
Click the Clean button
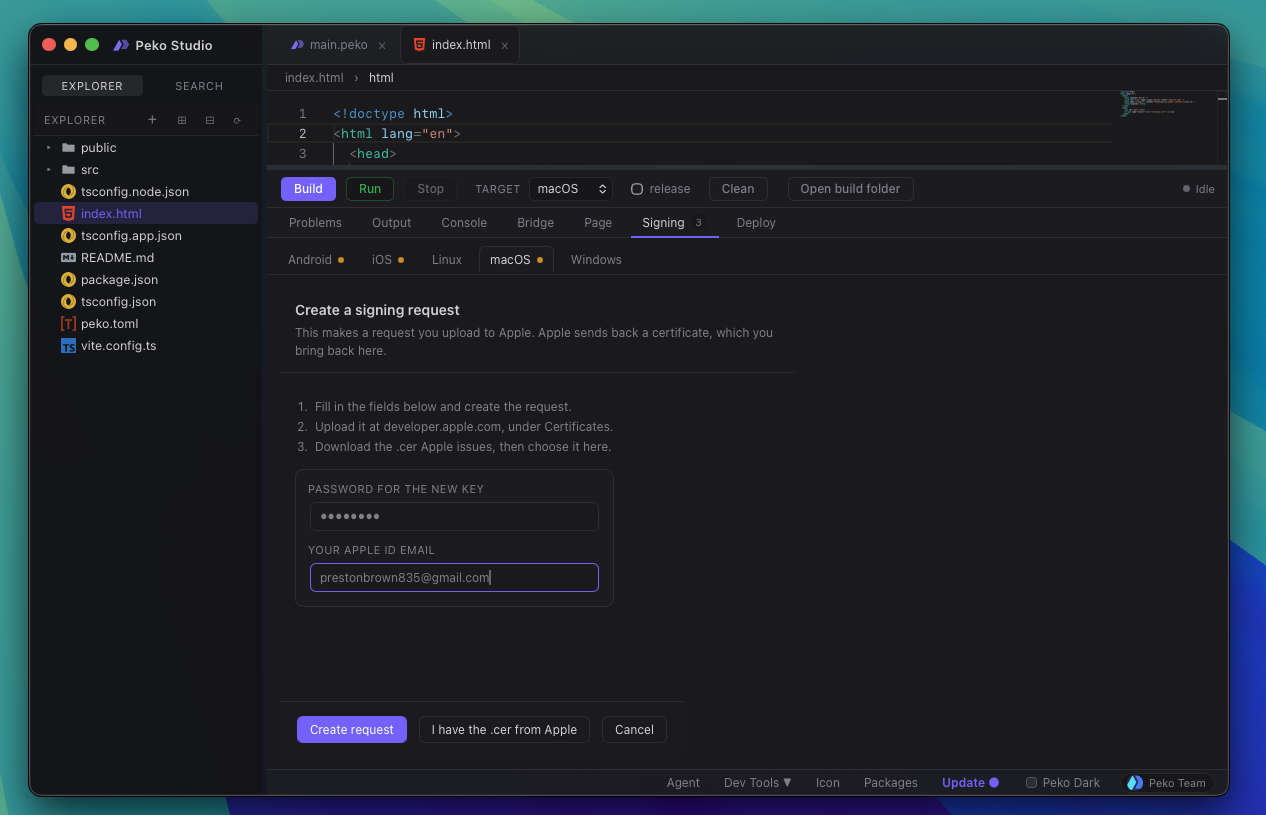click(x=738, y=189)
